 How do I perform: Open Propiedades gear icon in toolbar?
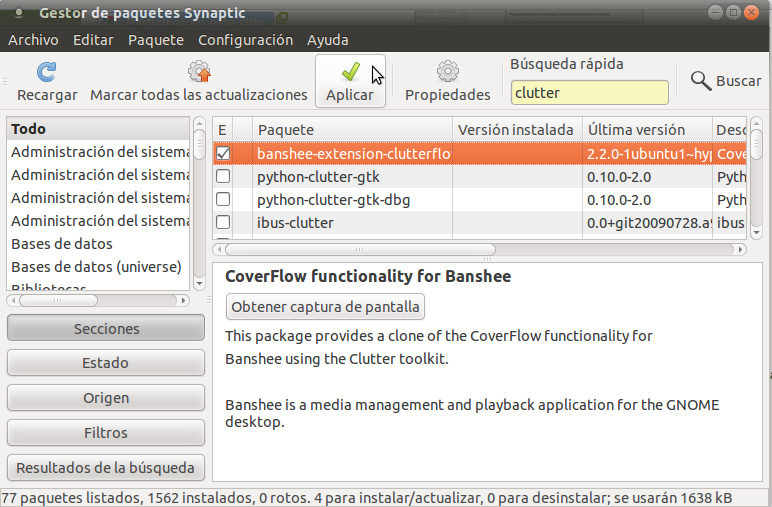click(x=448, y=72)
